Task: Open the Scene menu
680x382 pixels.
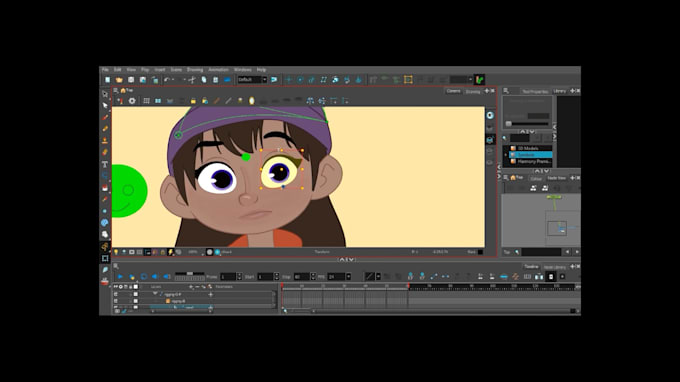Action: pyautogui.click(x=176, y=70)
